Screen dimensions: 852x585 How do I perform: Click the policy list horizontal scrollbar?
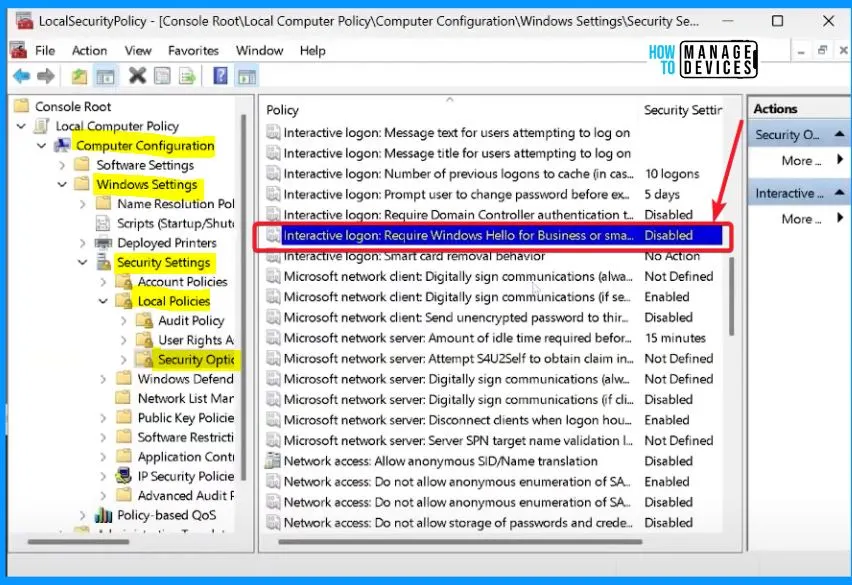[460, 541]
